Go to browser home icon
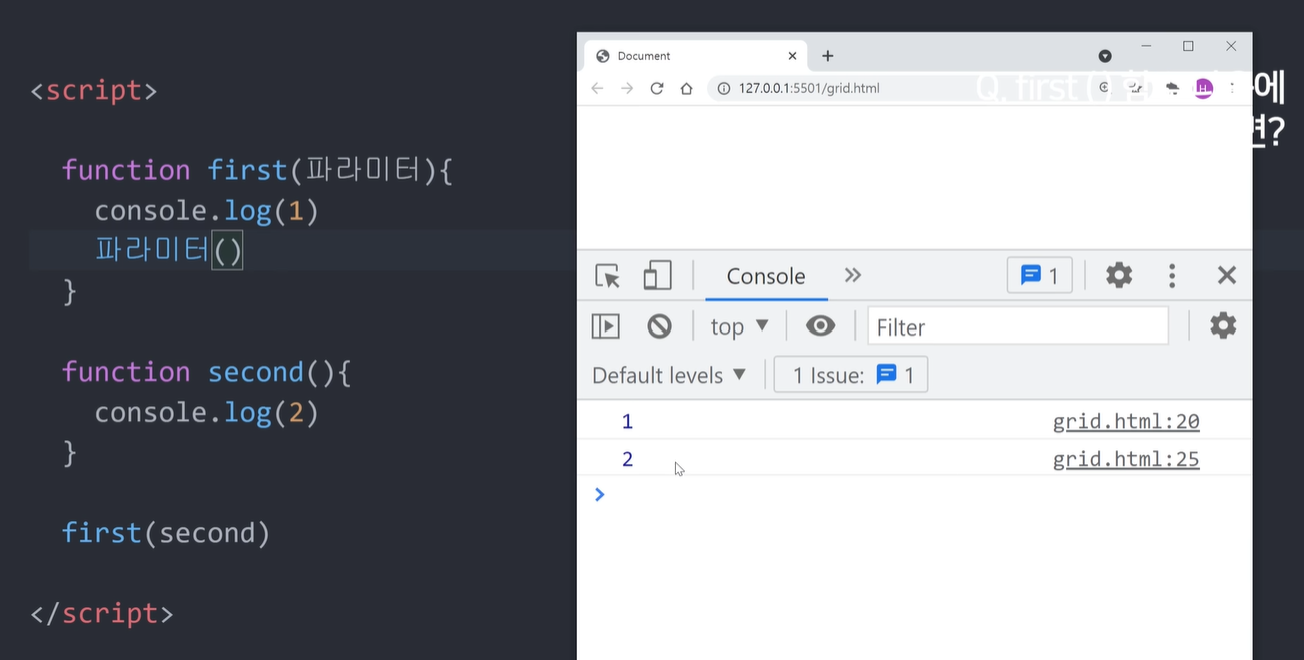This screenshot has height=660, width=1304. tap(686, 88)
